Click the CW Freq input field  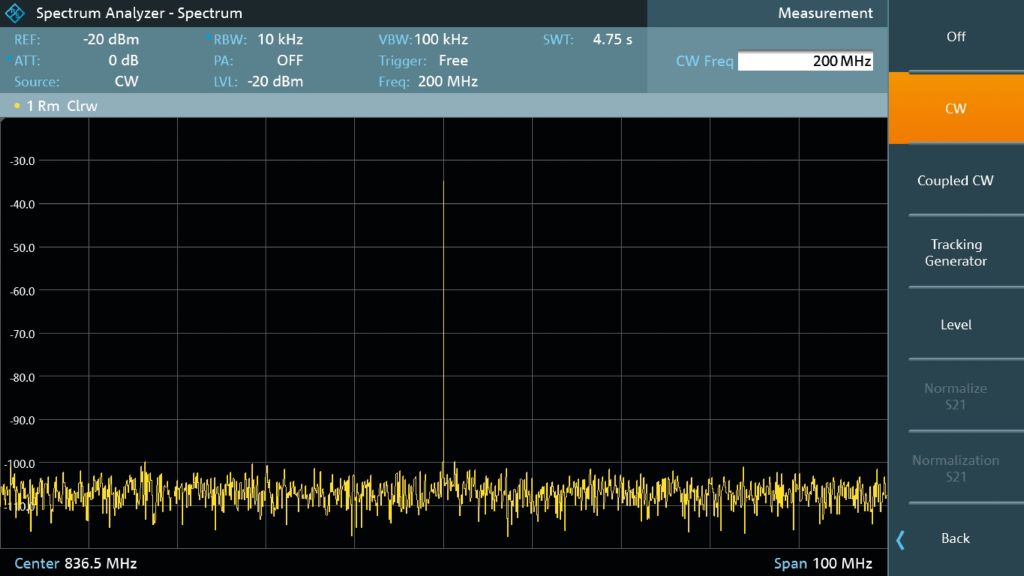[x=805, y=61]
